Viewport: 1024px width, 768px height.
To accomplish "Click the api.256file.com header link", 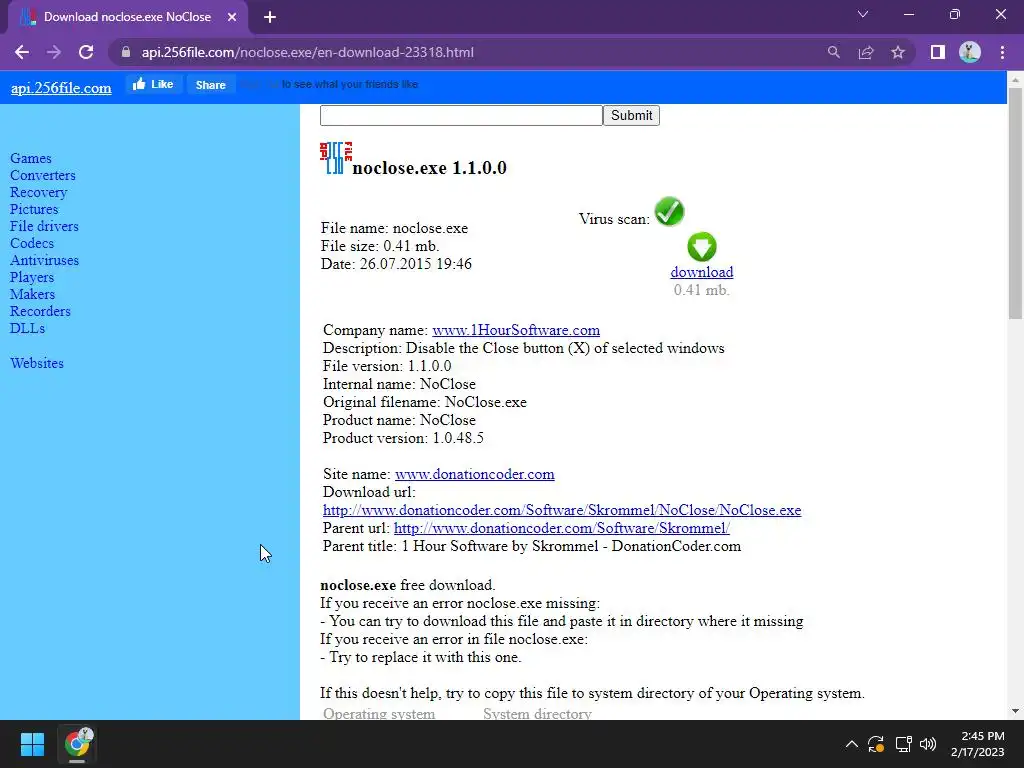I will point(61,88).
